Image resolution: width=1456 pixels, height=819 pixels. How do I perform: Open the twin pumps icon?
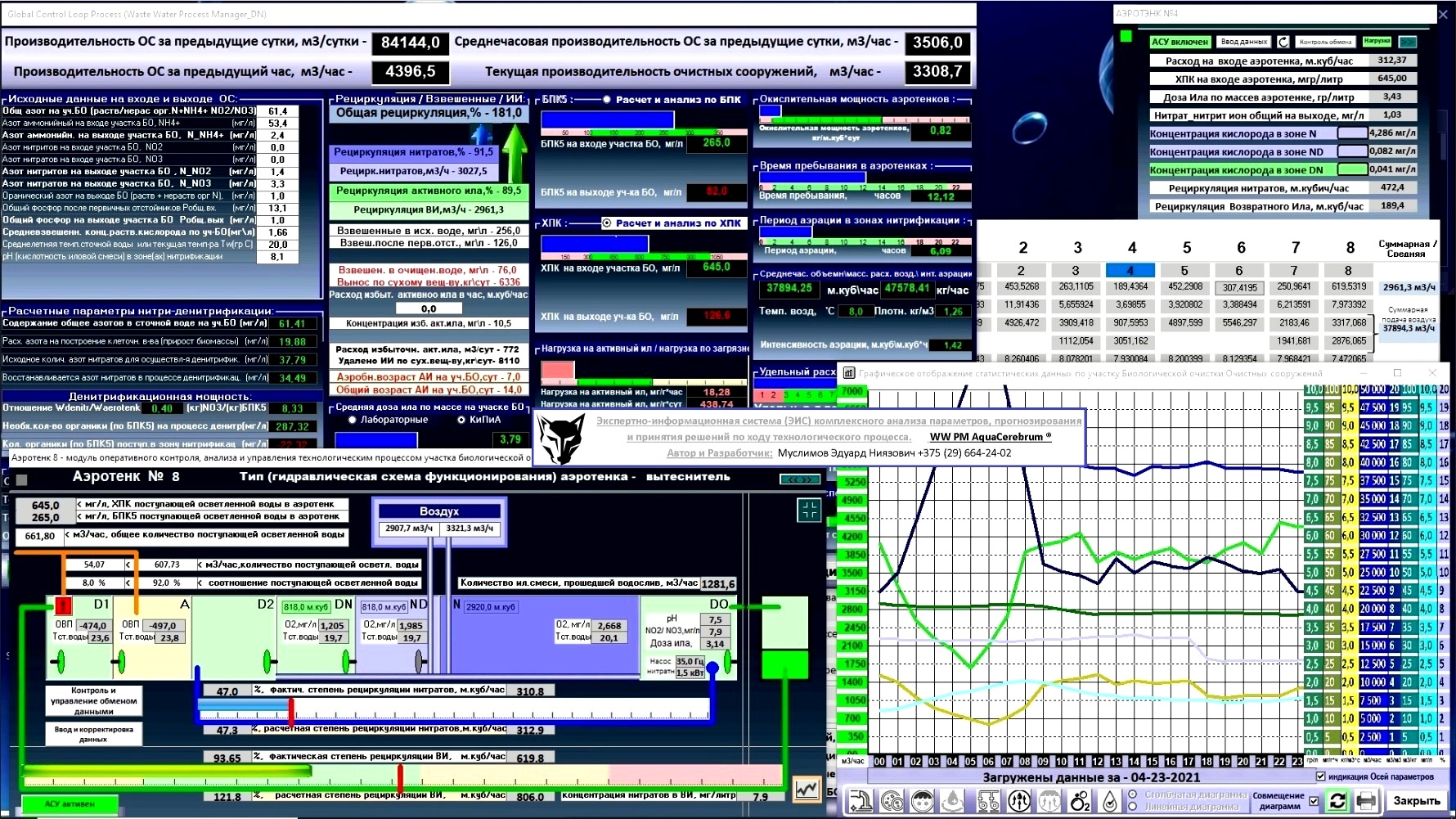point(988,801)
